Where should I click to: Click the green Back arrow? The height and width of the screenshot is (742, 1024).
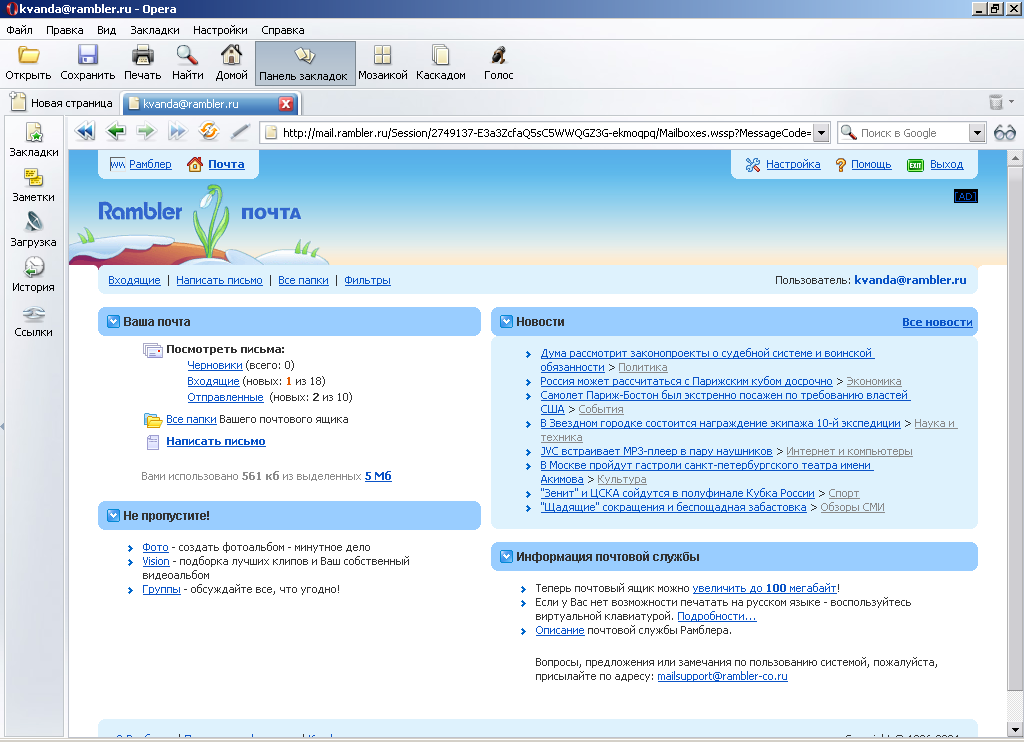tap(116, 131)
